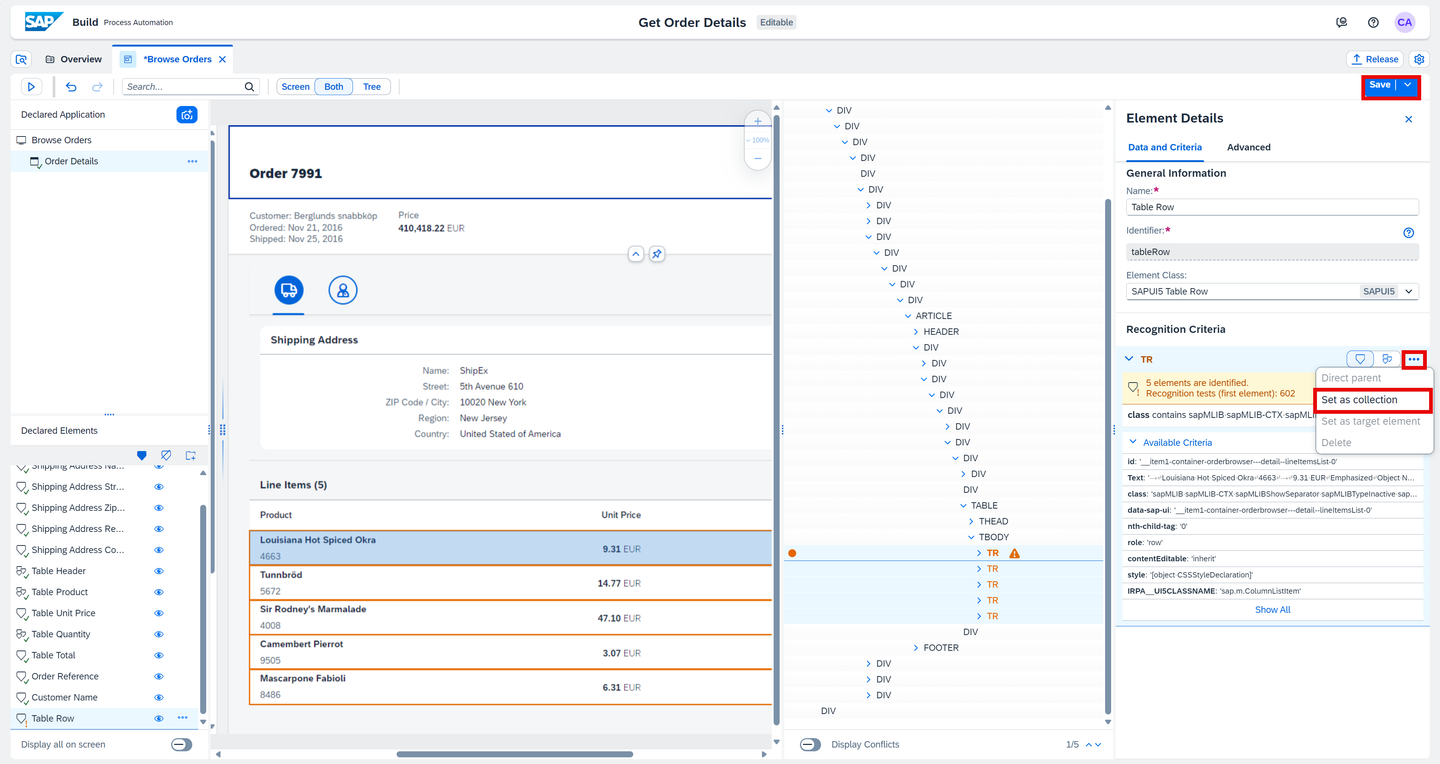This screenshot has width=1440, height=764.
Task: Switch view mode to Tree
Action: (x=372, y=87)
